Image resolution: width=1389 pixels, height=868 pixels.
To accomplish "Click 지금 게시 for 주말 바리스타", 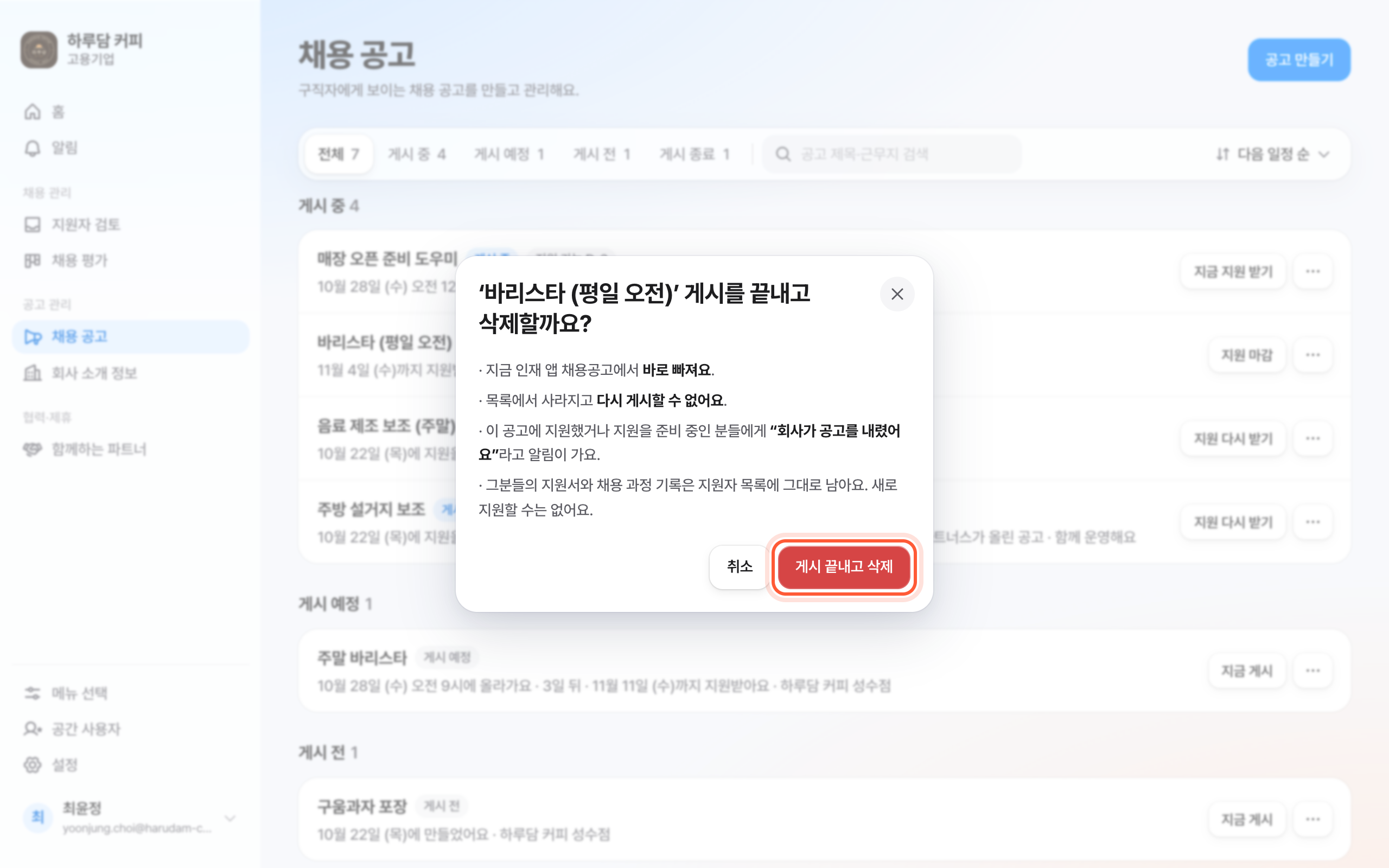I will pyautogui.click(x=1247, y=671).
